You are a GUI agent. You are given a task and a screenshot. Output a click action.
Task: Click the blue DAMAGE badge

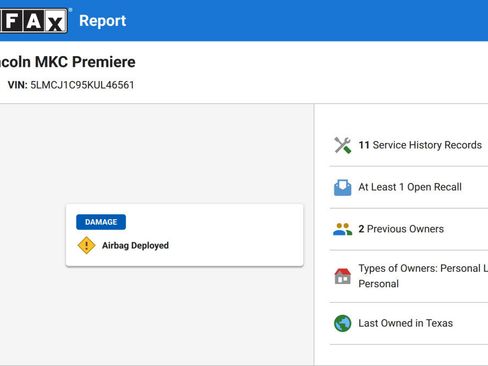(101, 222)
